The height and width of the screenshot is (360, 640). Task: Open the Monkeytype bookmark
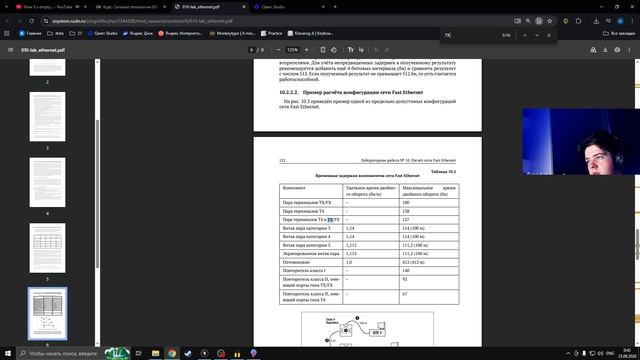[232, 33]
